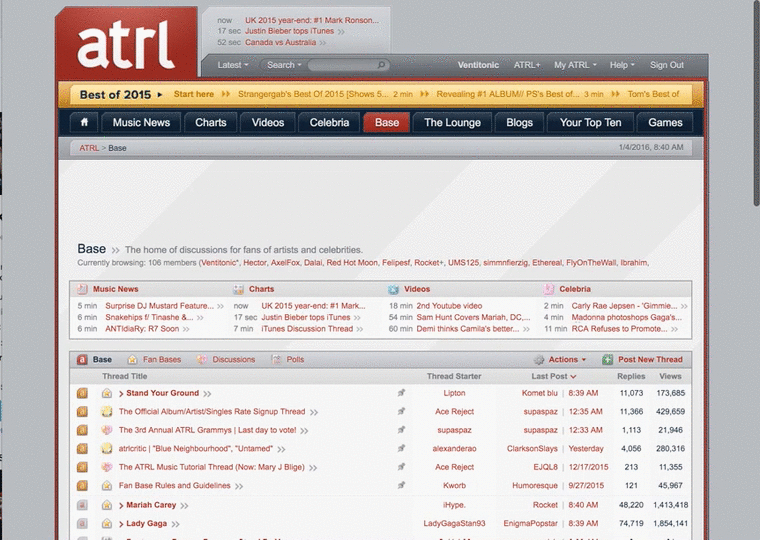Switch to the Celebria tab

coord(329,123)
